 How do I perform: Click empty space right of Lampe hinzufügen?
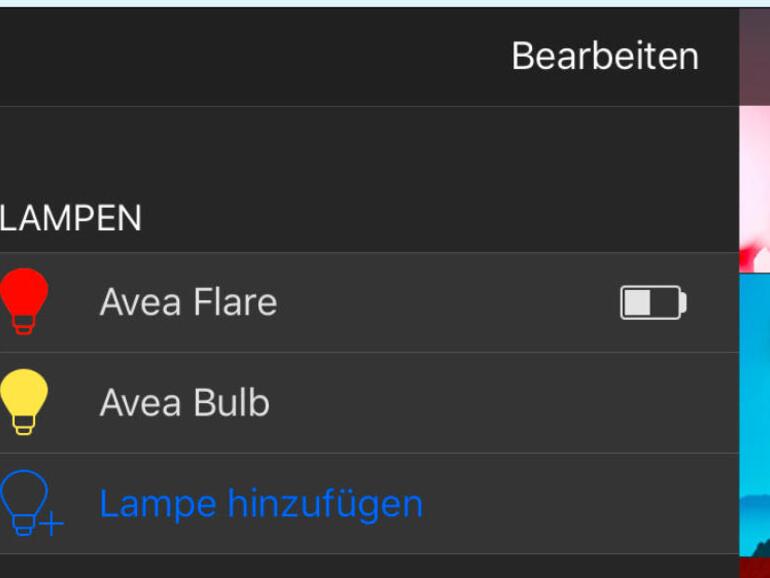[x=580, y=503]
